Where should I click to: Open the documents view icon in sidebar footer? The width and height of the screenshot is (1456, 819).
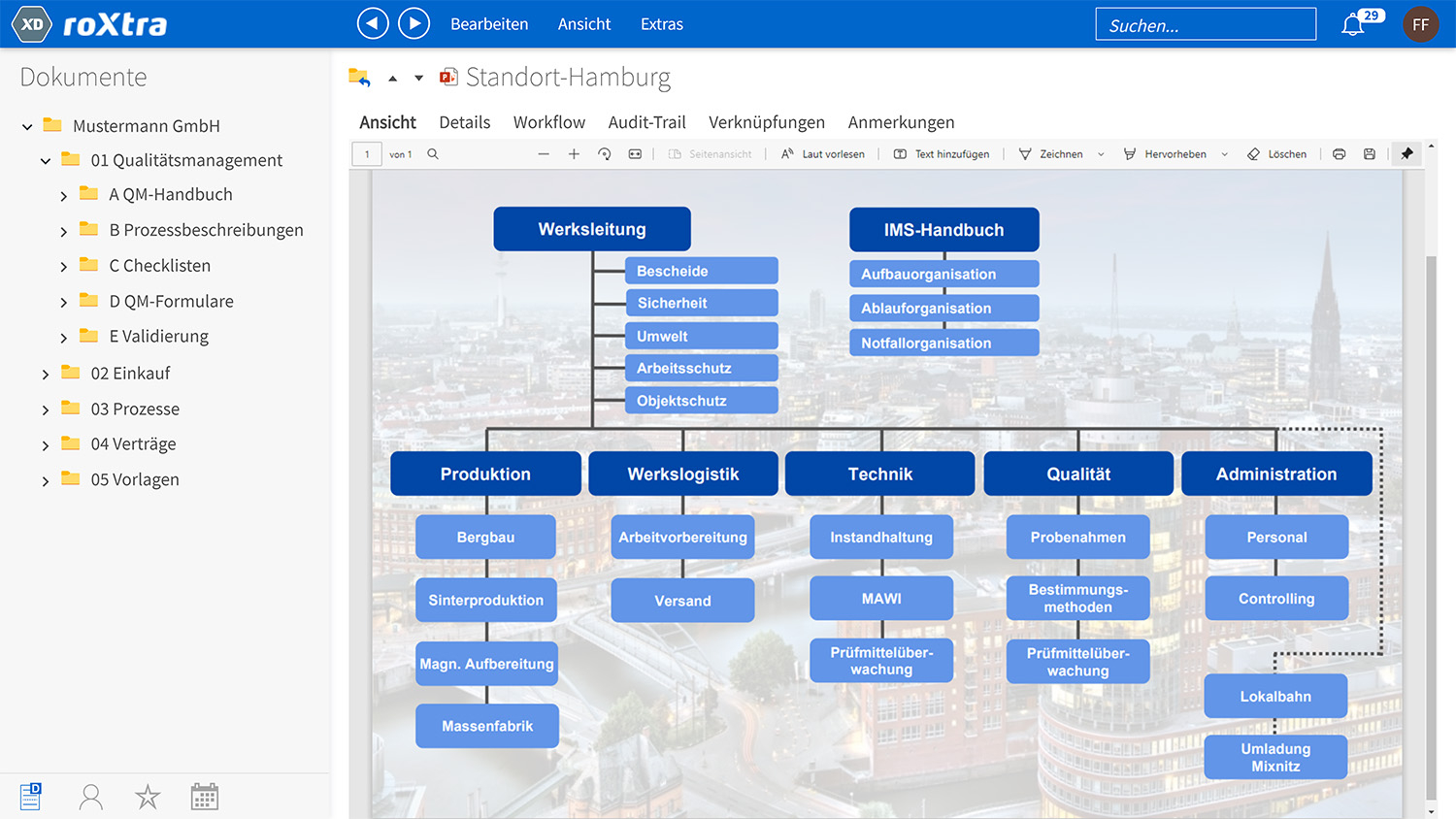tap(31, 796)
